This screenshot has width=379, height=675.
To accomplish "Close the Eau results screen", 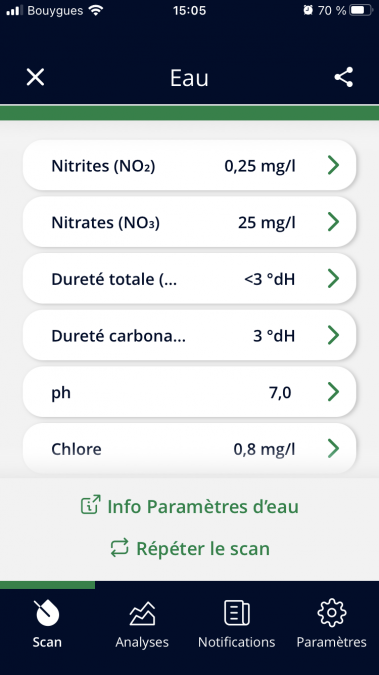I will 35,77.
